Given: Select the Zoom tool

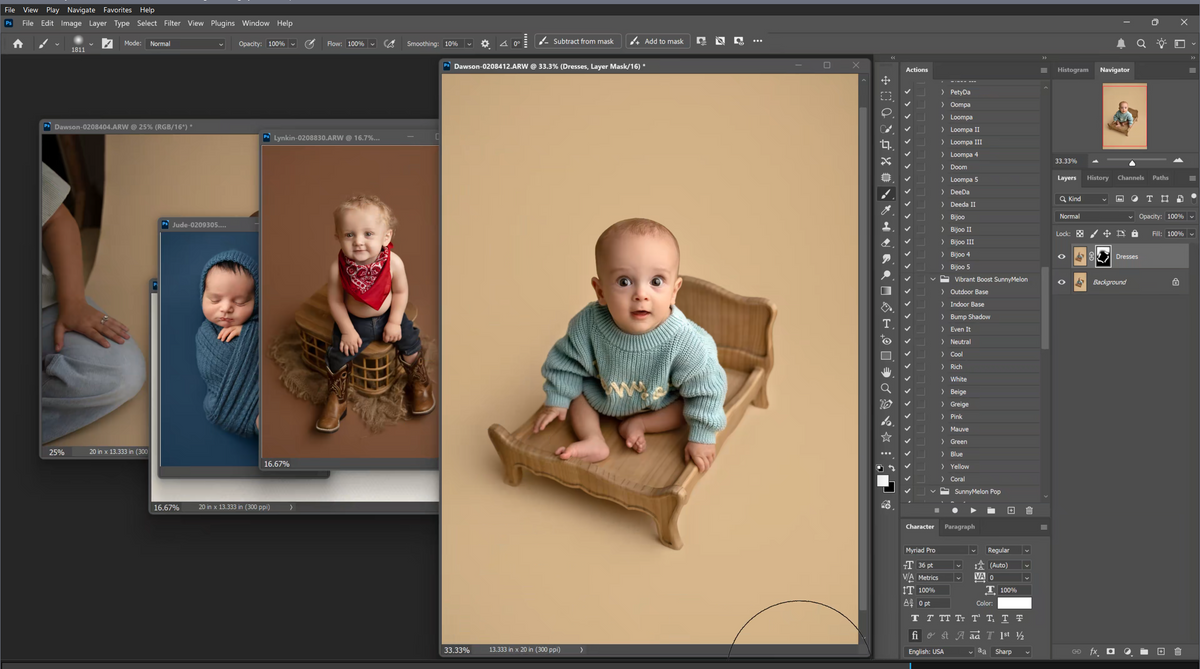Looking at the screenshot, I should tap(886, 388).
